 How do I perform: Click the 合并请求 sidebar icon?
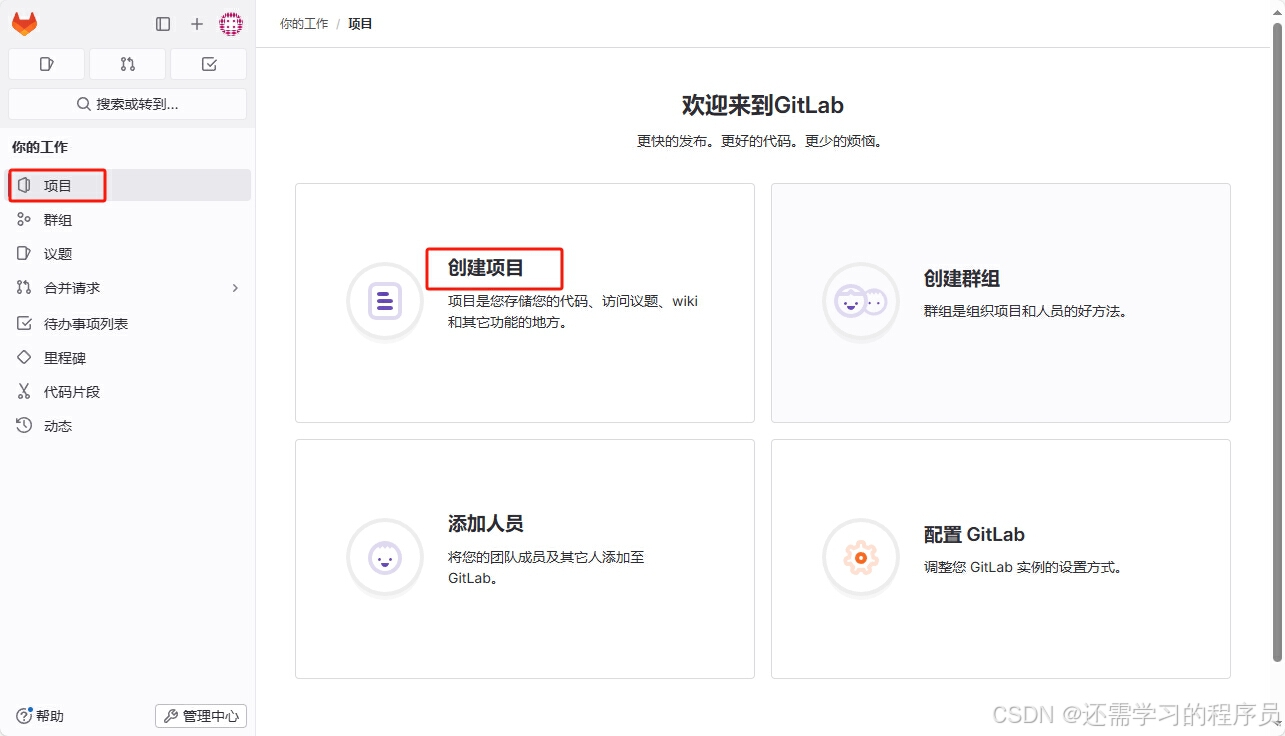tap(24, 288)
